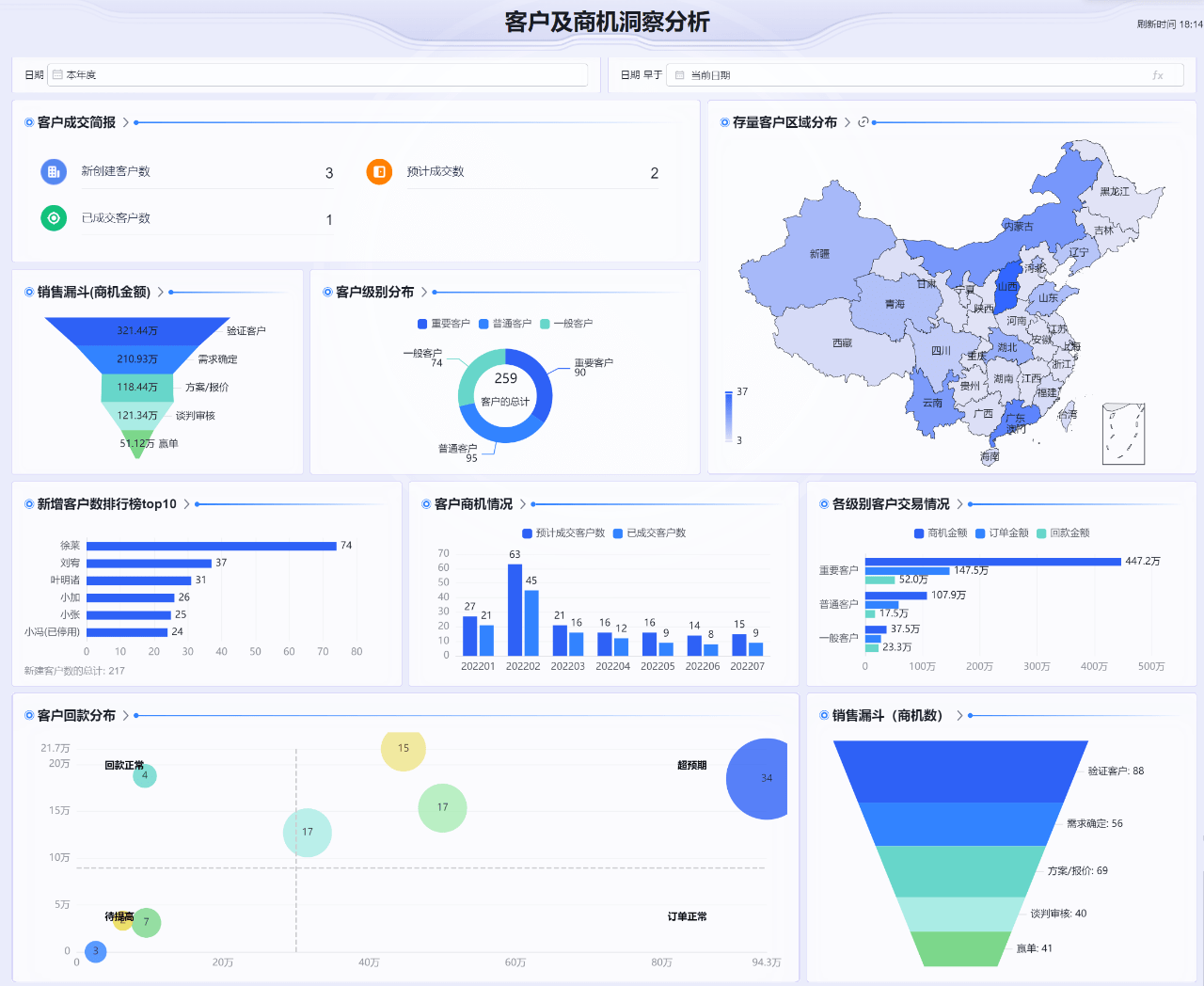The height and width of the screenshot is (986, 1204).
Task: Toggle 回款金额 legend series
Action: pos(1063,533)
